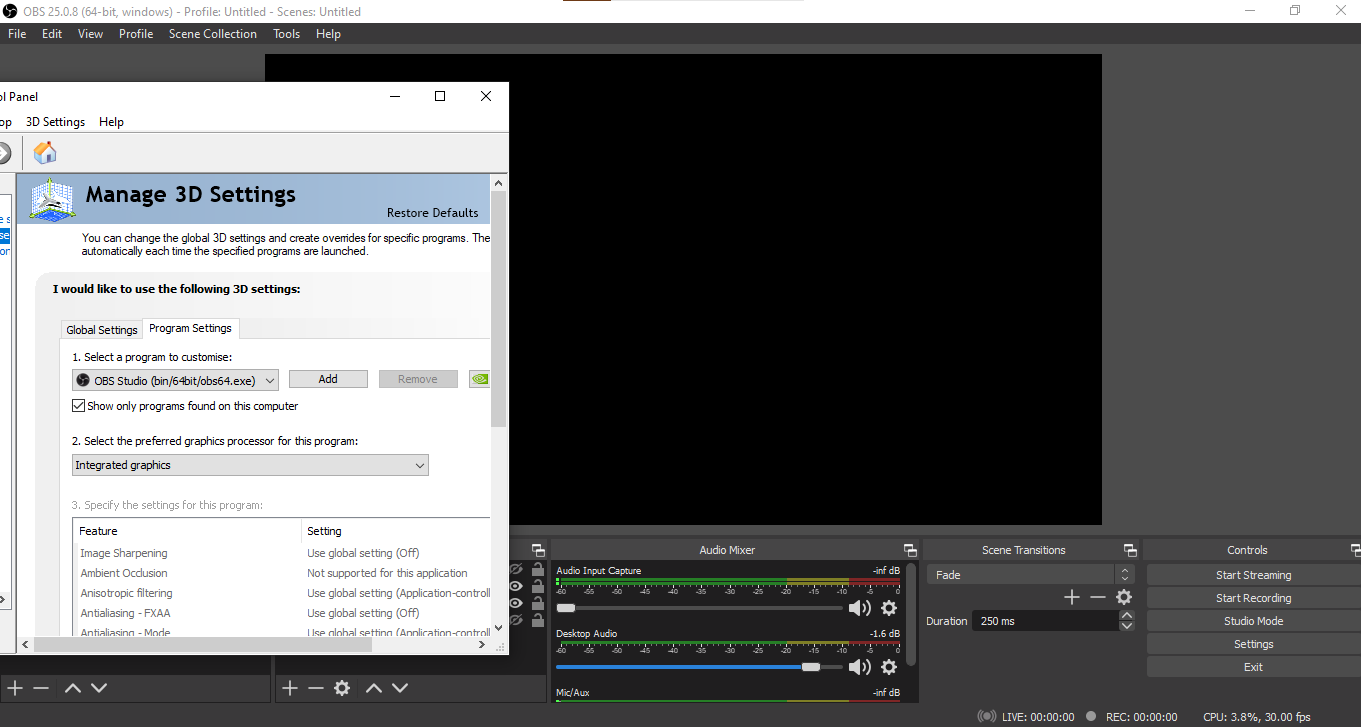Click the Desktop Audio volume slider handle

tap(811, 666)
